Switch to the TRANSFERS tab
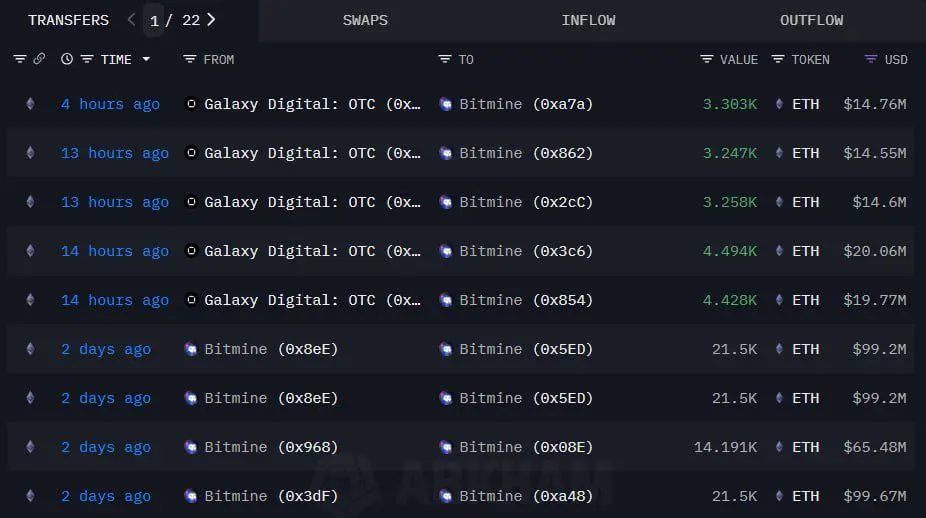 (69, 20)
